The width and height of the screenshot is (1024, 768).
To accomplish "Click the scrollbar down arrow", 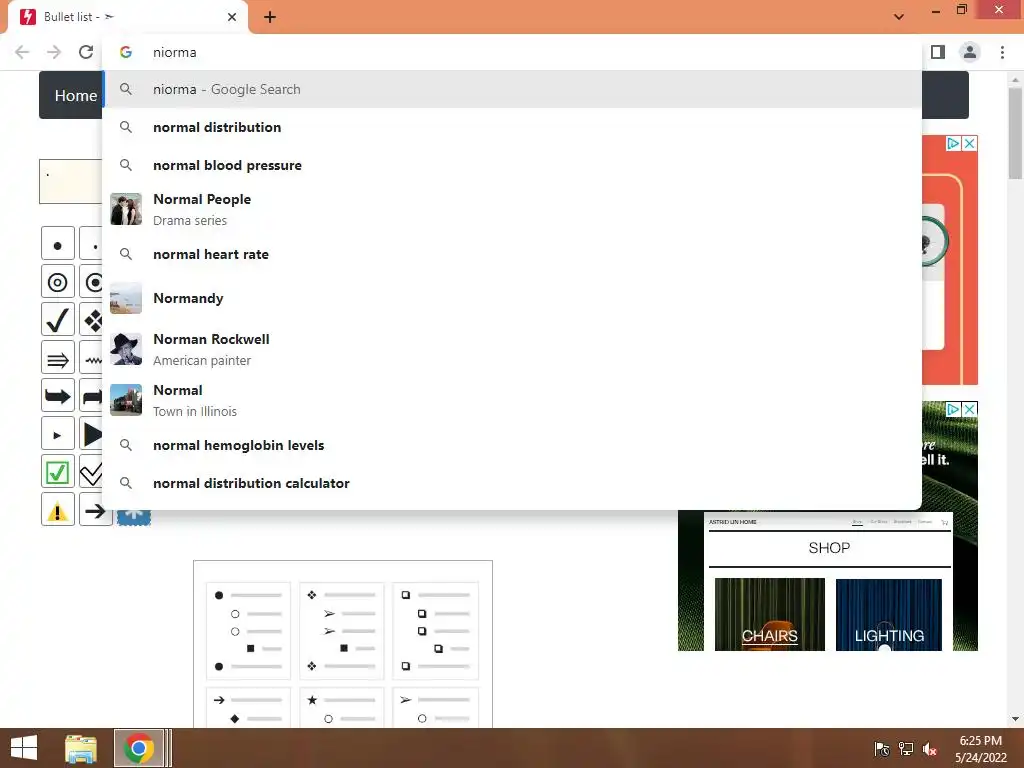I will click(x=1015, y=719).
